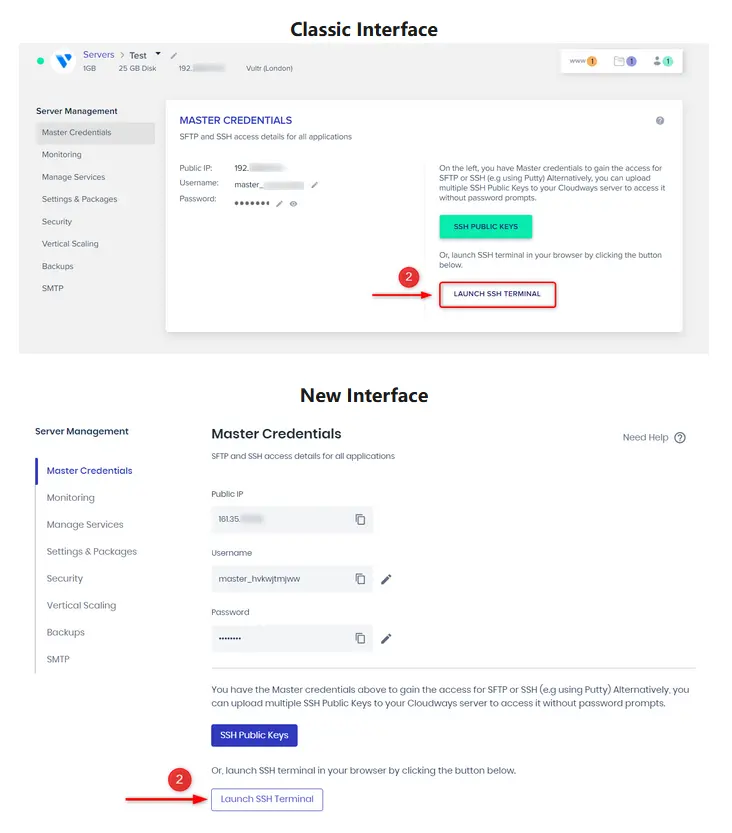Copy the Public IP in new interface
732x833 pixels.
point(360,520)
